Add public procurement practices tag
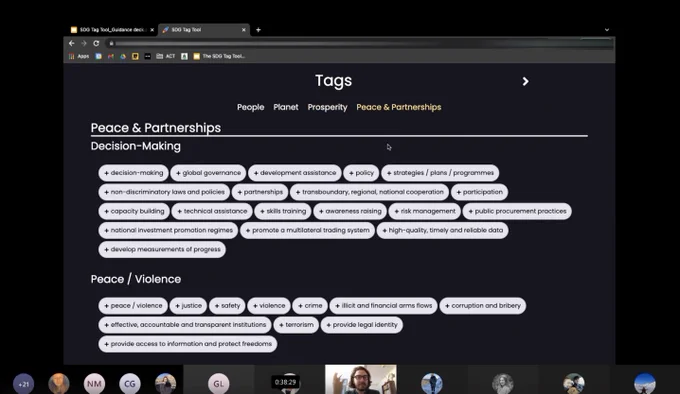This screenshot has width=680, height=394. (x=517, y=211)
